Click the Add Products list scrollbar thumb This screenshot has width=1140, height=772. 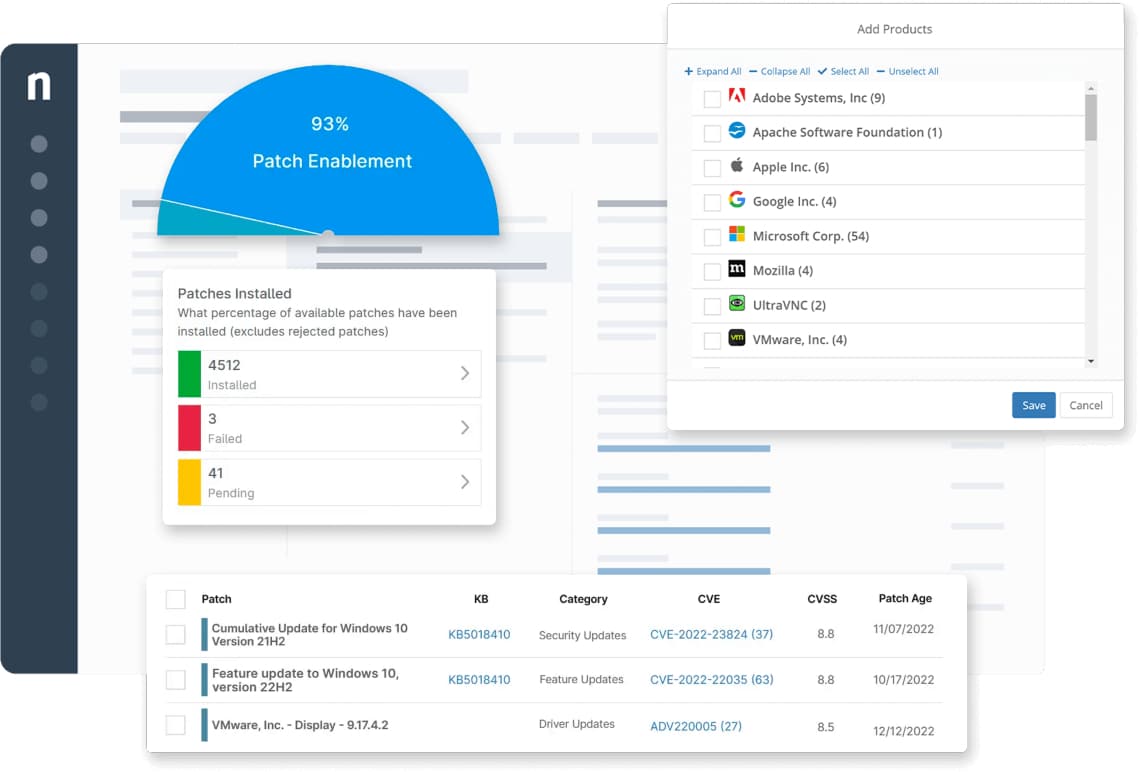click(x=1091, y=117)
